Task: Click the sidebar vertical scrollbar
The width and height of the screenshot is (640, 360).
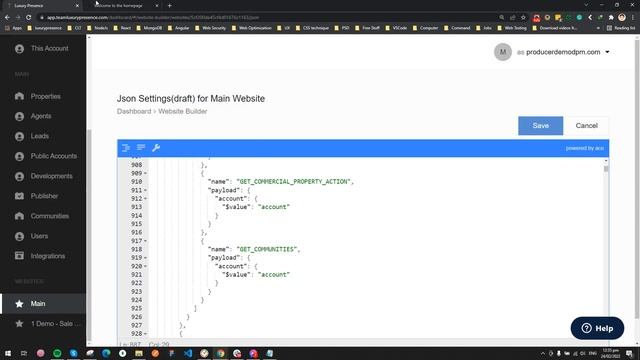Action: 89,235
